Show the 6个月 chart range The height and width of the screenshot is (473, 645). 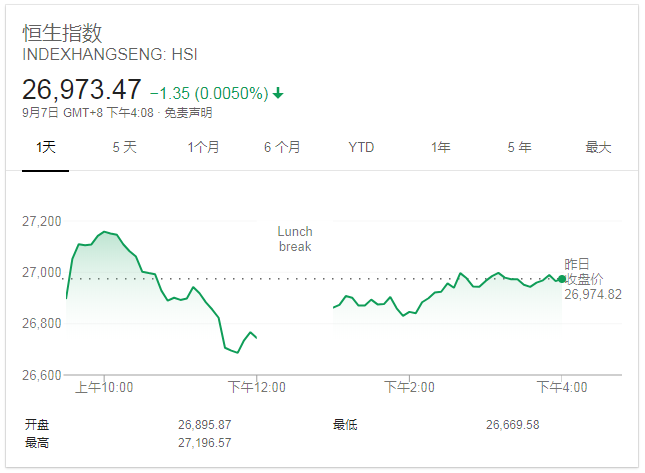click(282, 147)
